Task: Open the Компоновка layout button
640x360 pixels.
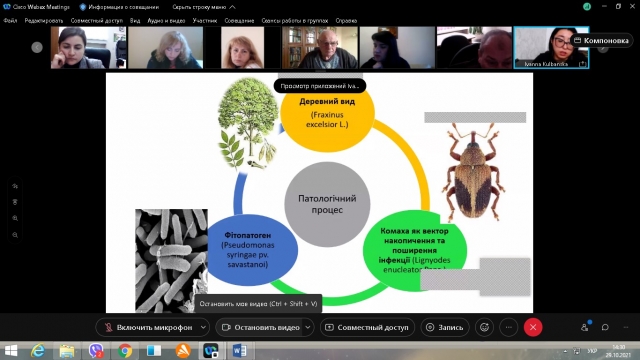Action: pyautogui.click(x=602, y=40)
